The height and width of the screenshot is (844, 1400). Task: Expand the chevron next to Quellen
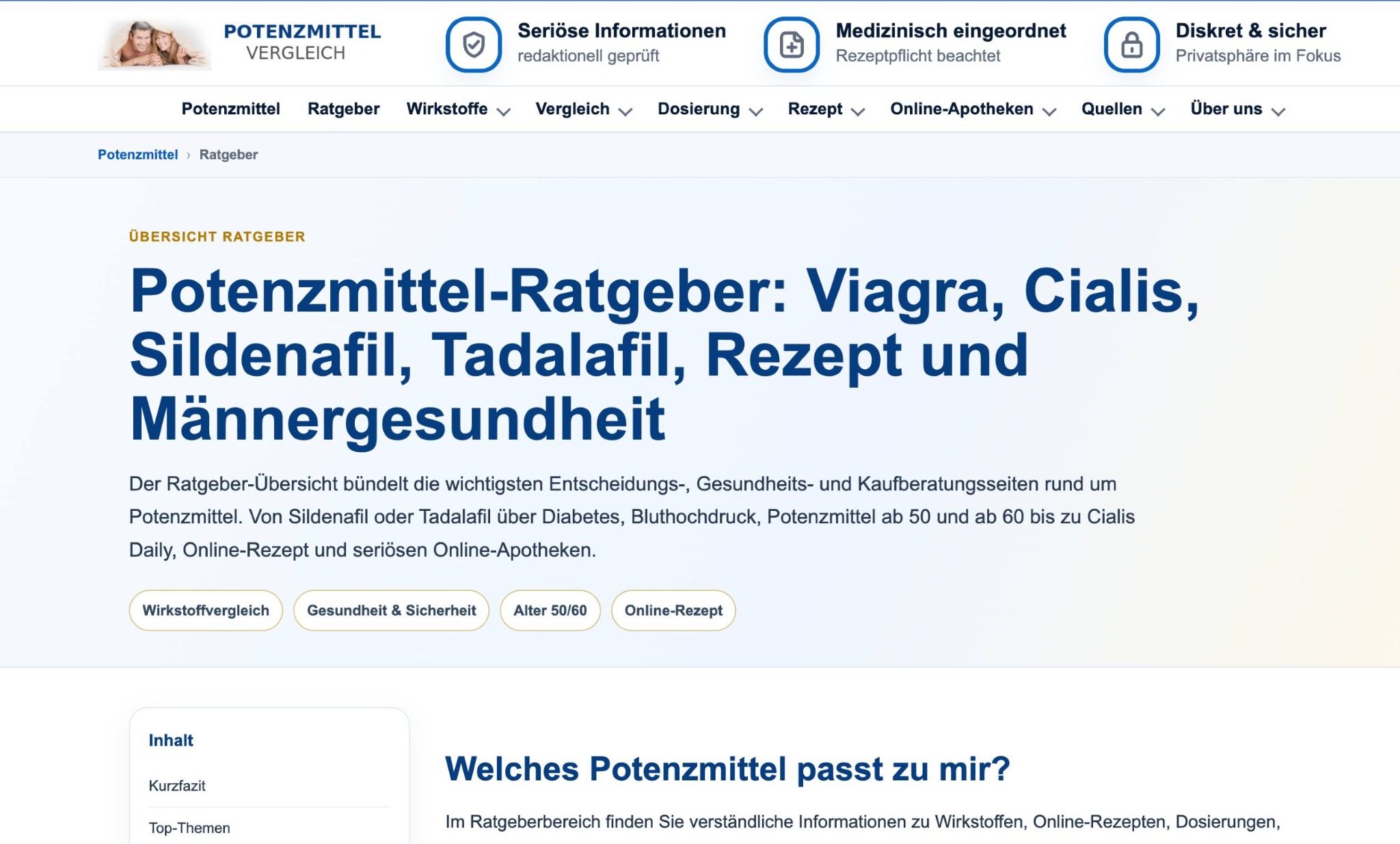click(x=1158, y=112)
